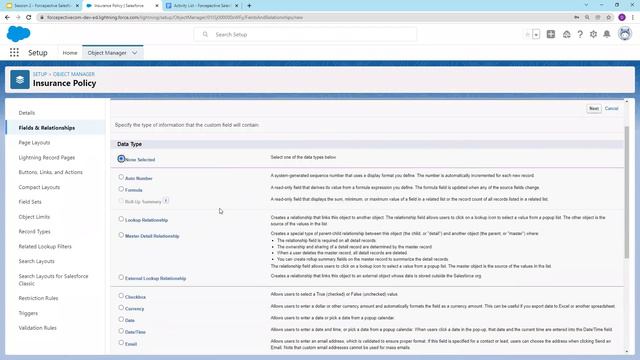Click the Cancel button
Screen dimensions: 640x360
611,109
